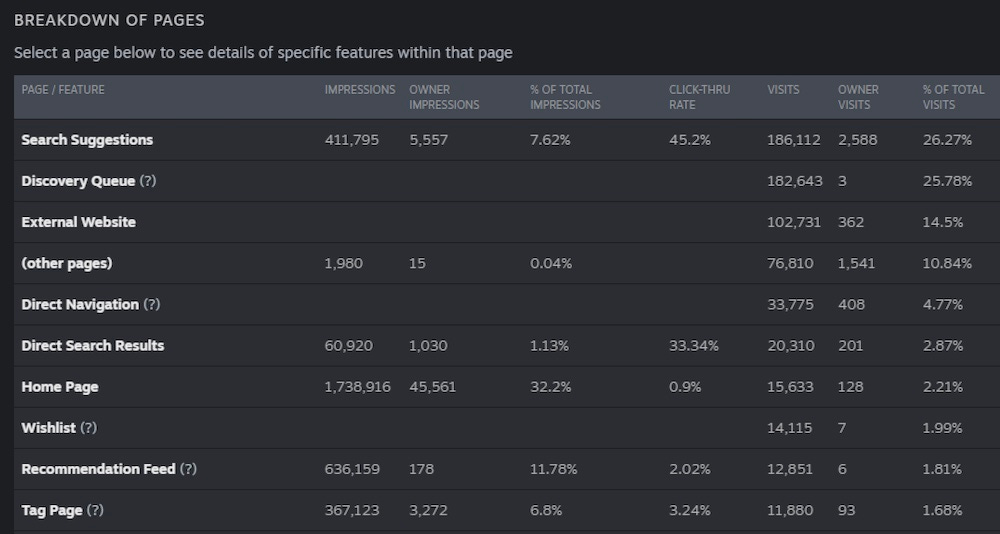Click the 33.34% click-thru rate value
The height and width of the screenshot is (534, 1000).
694,346
